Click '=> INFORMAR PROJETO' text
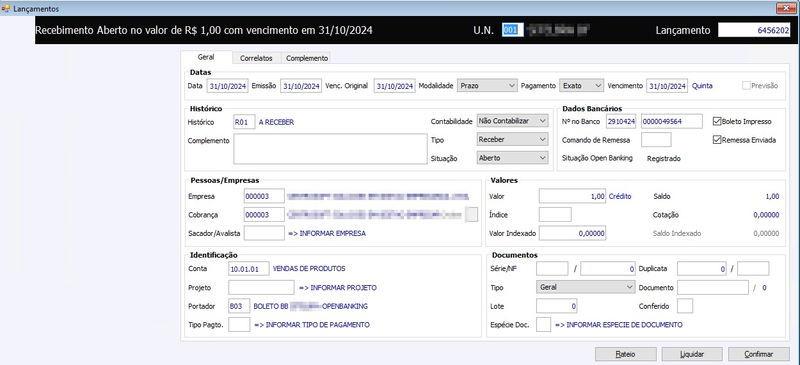This screenshot has height=365, width=800. [338, 288]
